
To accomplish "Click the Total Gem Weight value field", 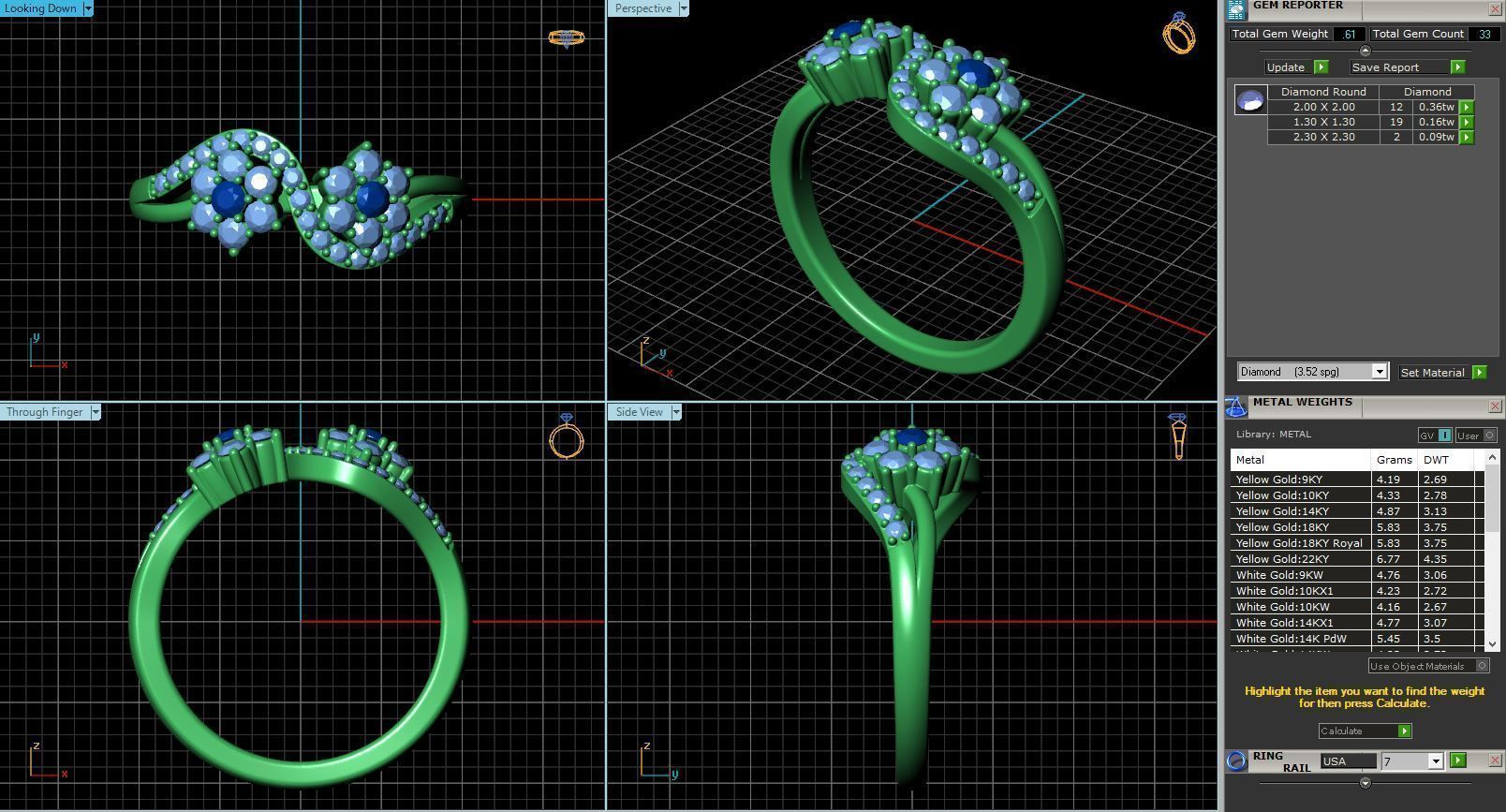I will (x=1349, y=34).
